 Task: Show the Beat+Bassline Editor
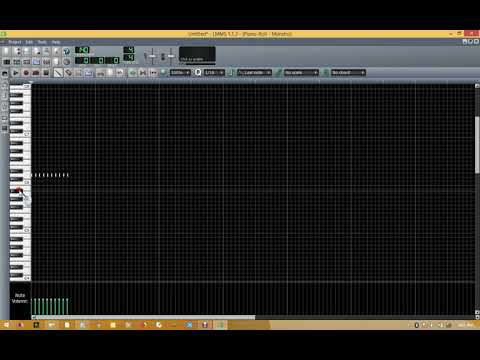click(x=17, y=62)
